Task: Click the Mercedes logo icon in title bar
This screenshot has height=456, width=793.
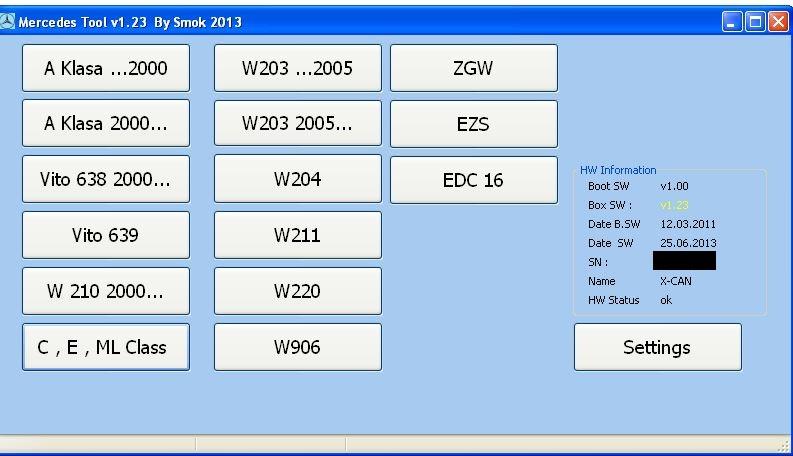Action: [x=9, y=21]
